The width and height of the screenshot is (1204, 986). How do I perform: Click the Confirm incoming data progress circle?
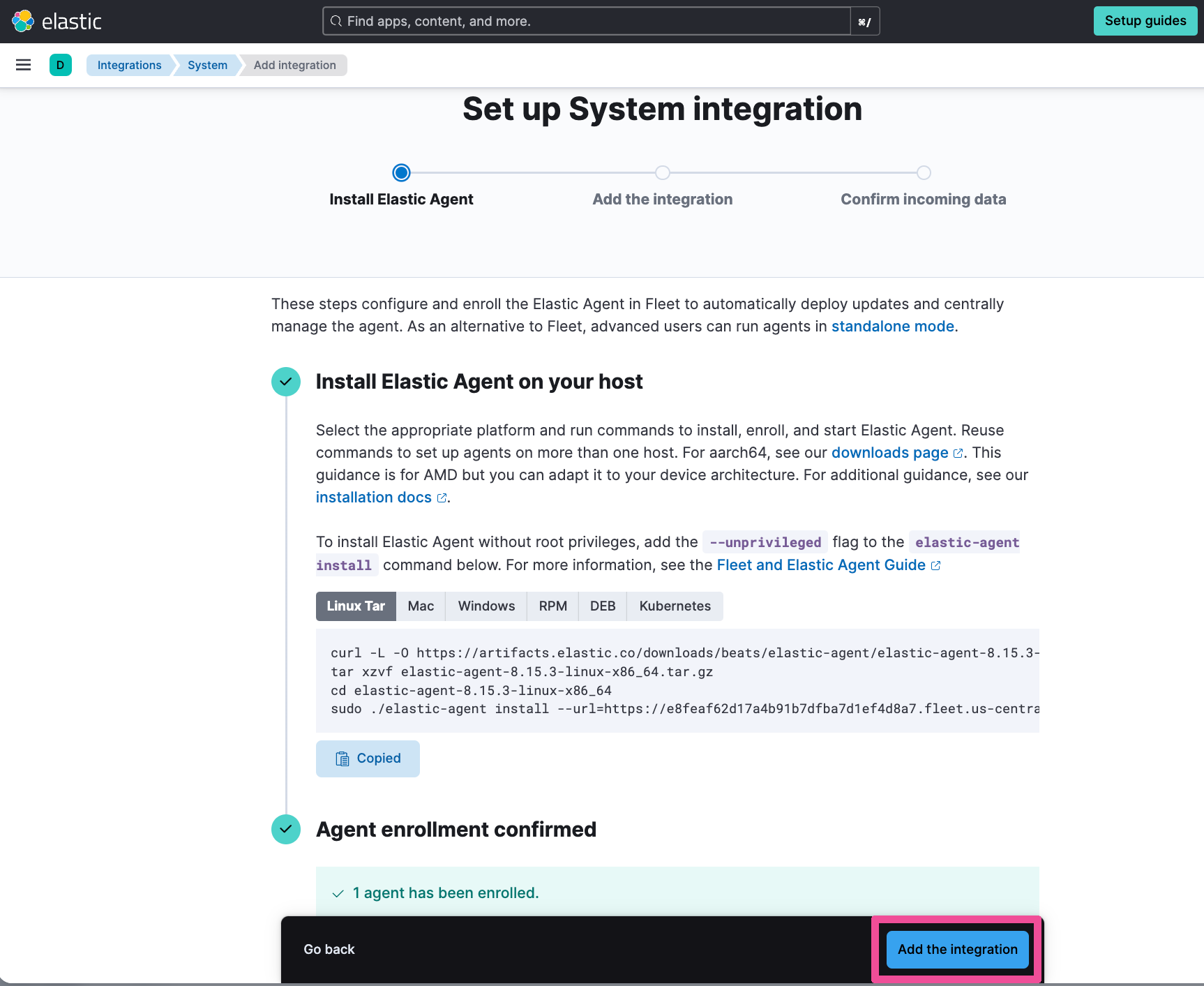click(x=924, y=172)
